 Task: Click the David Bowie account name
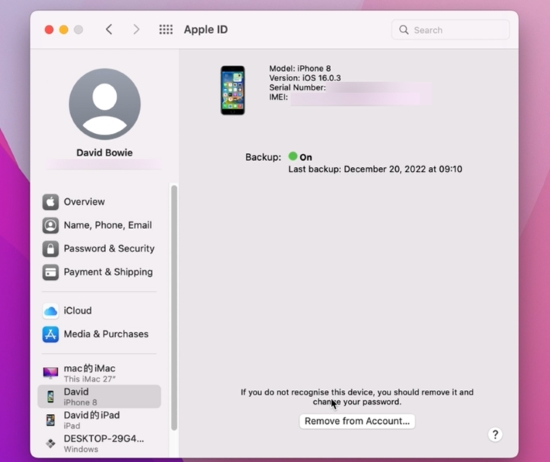[105, 153]
